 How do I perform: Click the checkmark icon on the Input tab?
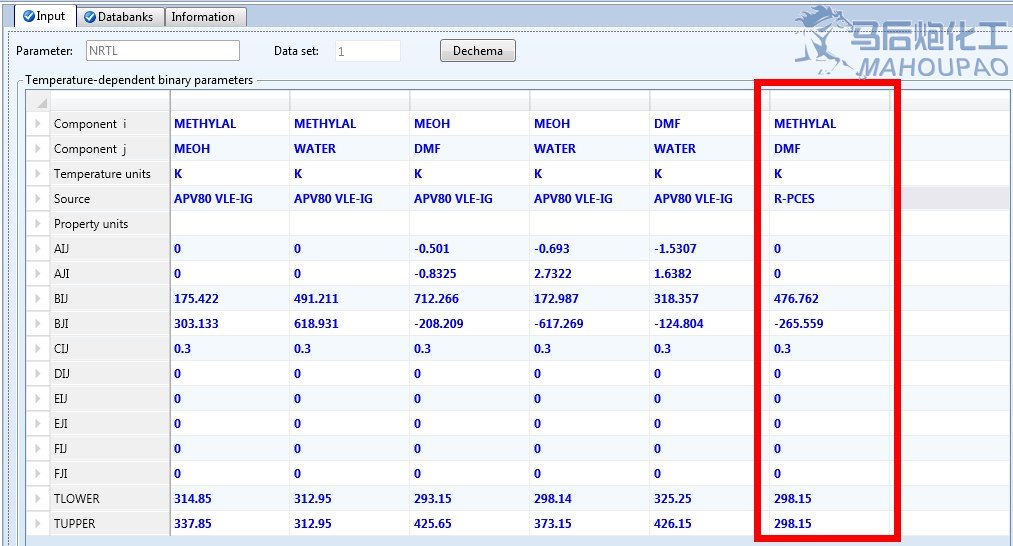[28, 16]
